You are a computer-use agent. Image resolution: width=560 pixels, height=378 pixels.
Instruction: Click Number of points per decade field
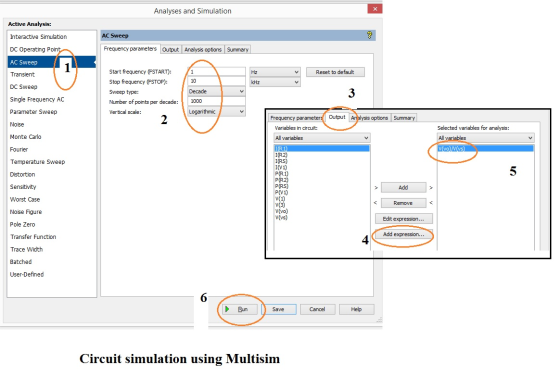[216, 101]
